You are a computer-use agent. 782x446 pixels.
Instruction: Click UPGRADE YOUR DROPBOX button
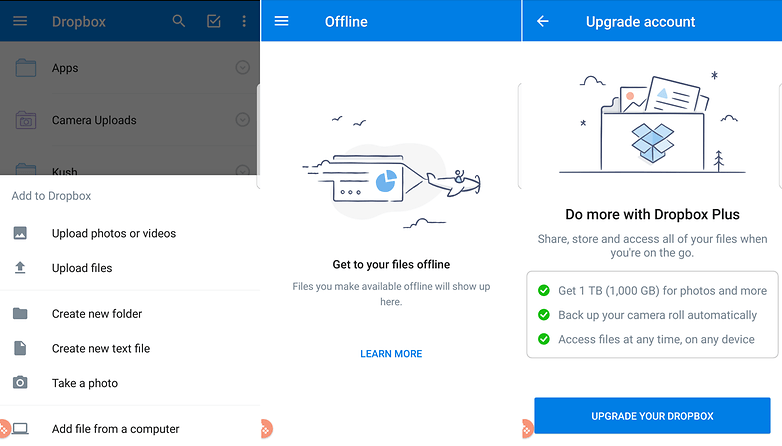(652, 416)
